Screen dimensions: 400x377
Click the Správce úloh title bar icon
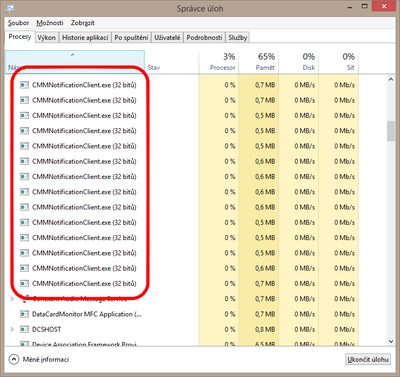10,8
